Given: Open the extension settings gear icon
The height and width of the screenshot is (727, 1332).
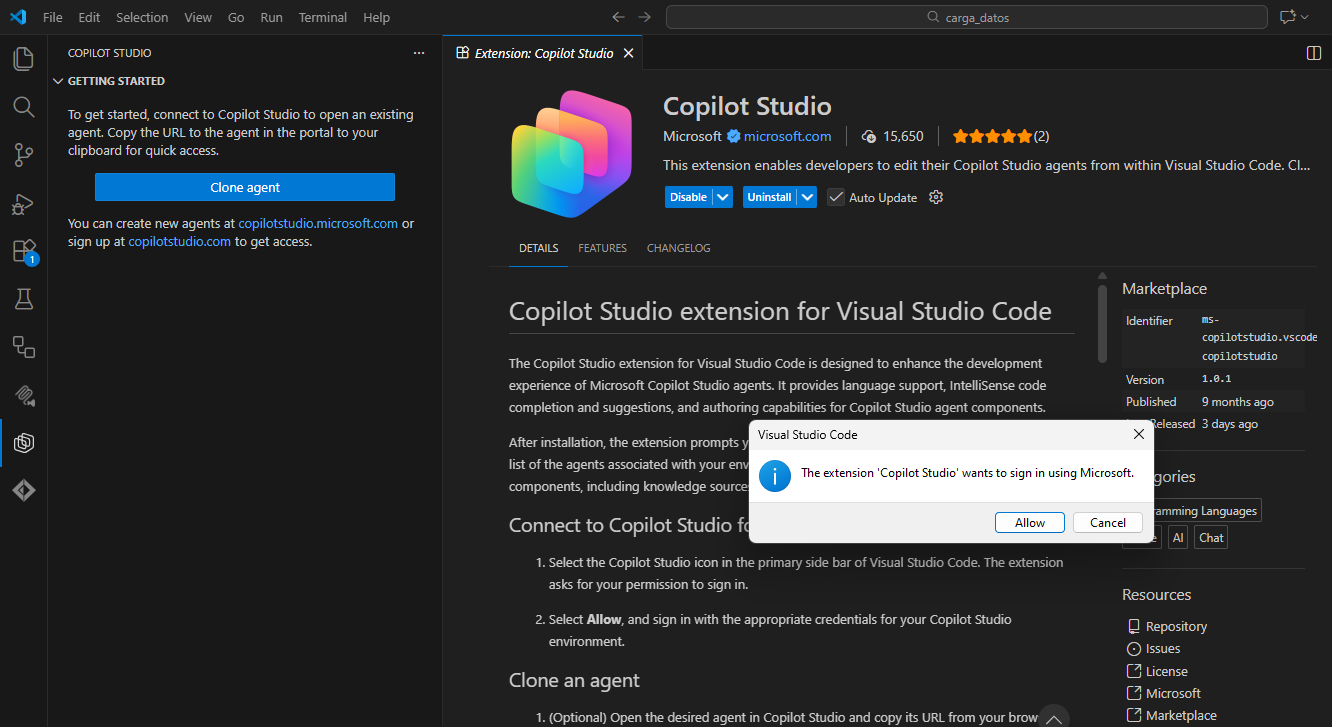Looking at the screenshot, I should pyautogui.click(x=936, y=197).
